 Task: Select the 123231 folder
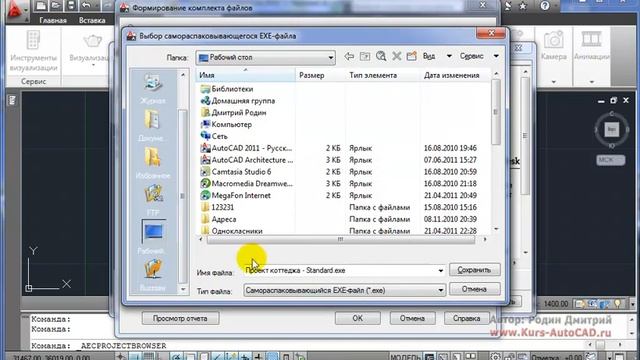[x=218, y=207]
